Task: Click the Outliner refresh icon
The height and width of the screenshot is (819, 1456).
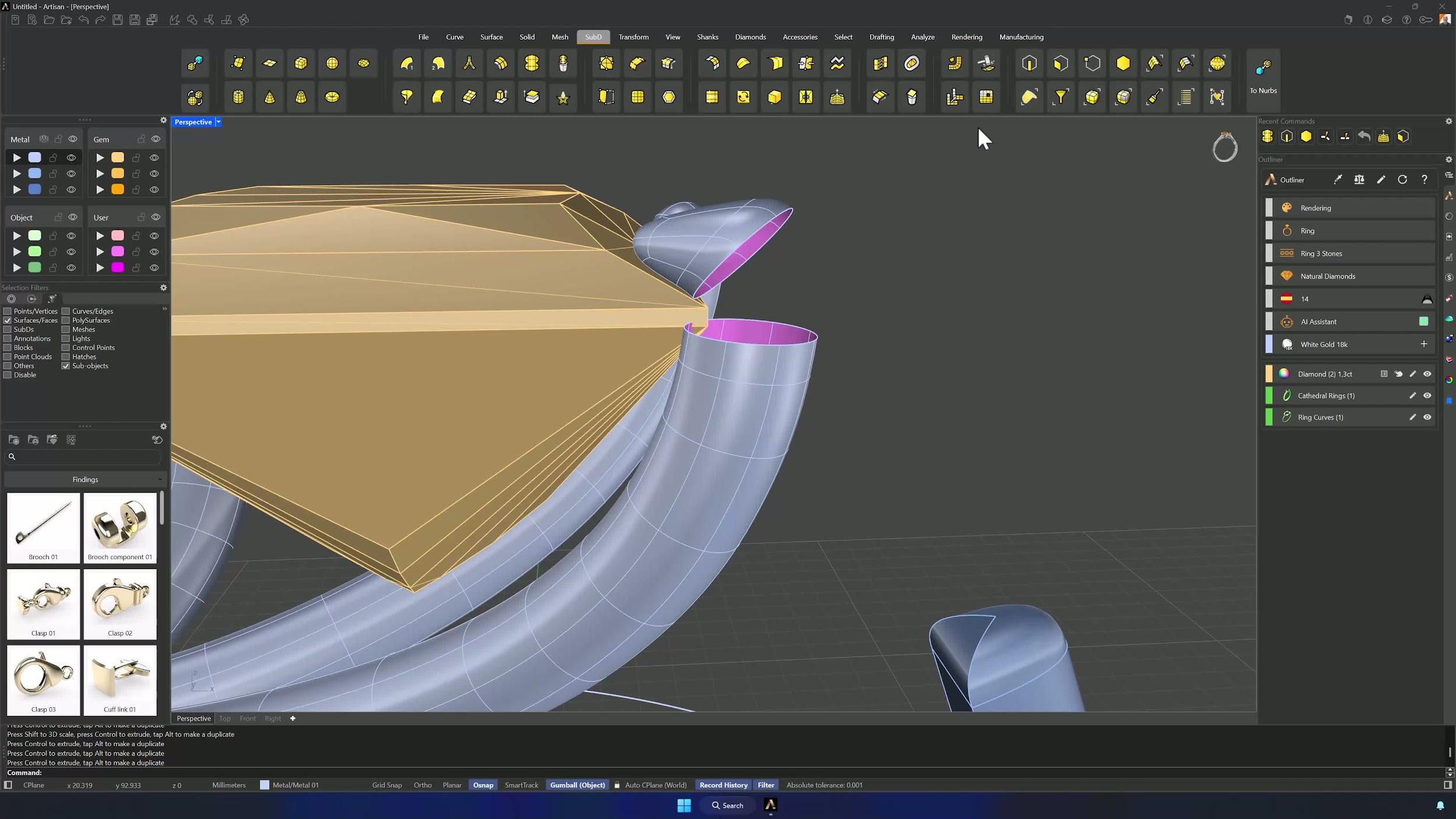Action: [x=1402, y=180]
